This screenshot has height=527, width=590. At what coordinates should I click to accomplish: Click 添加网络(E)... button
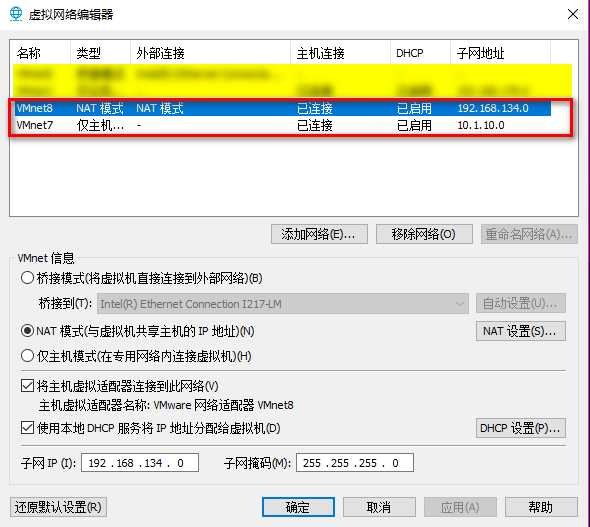pos(319,234)
